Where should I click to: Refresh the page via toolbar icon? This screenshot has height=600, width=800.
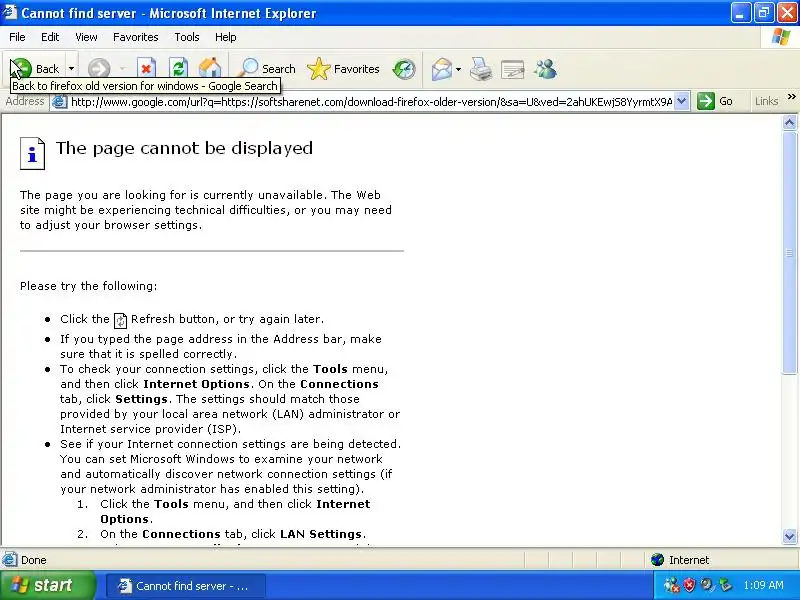178,68
